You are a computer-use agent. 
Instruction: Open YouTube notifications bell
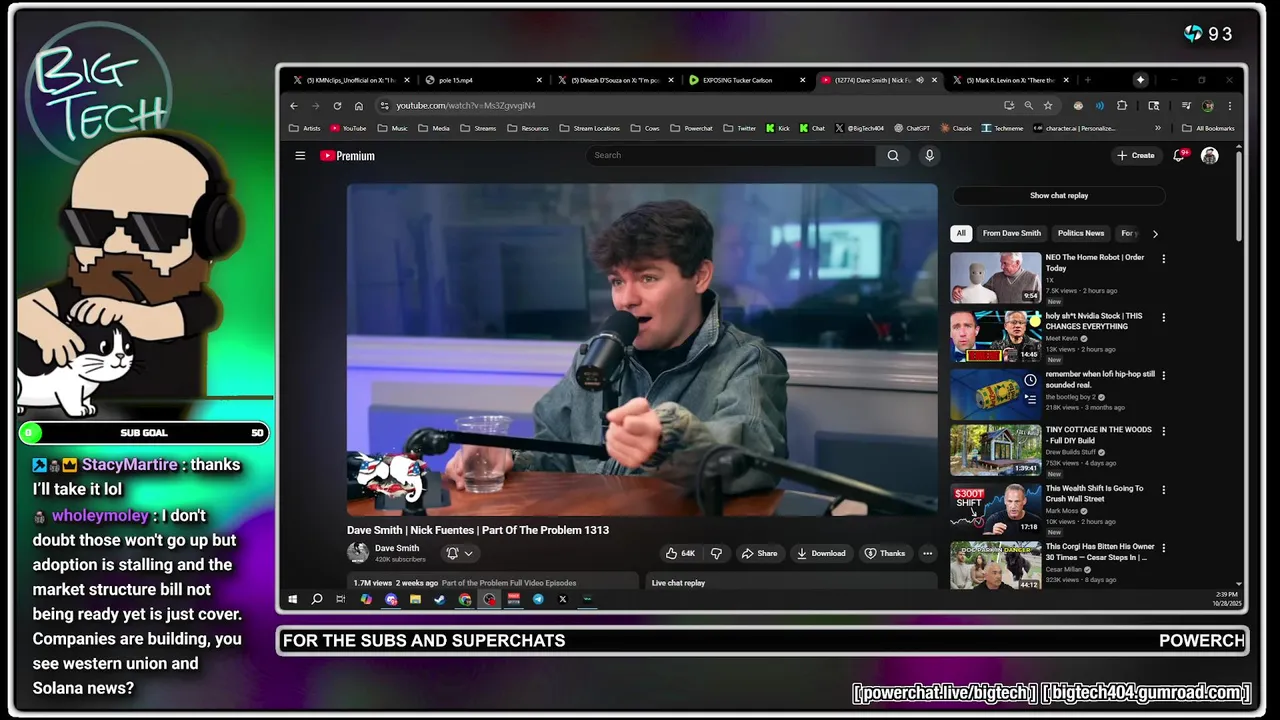pyautogui.click(x=1179, y=155)
